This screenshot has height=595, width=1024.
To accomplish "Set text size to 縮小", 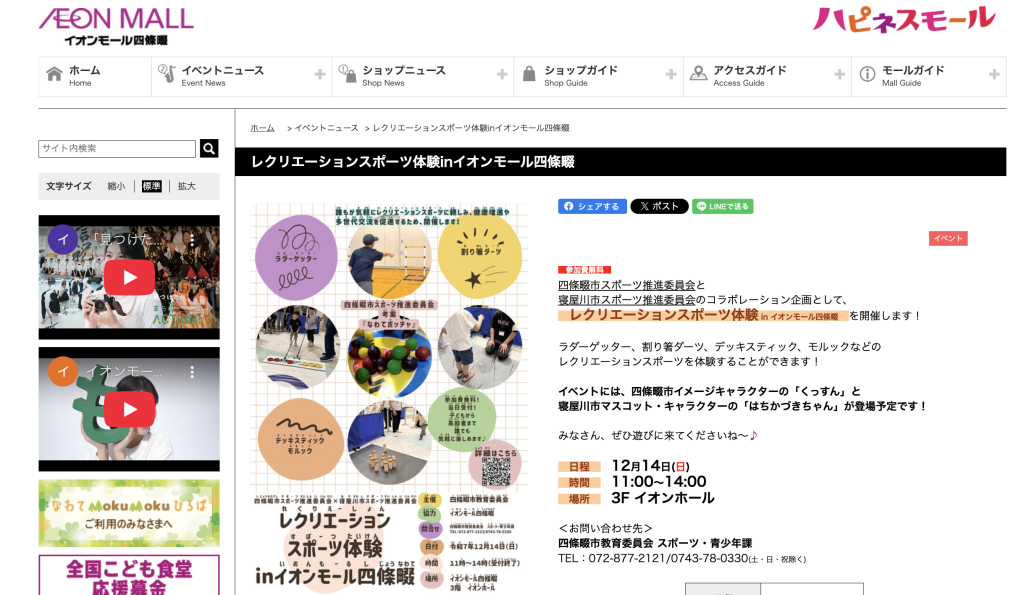I will pos(117,186).
